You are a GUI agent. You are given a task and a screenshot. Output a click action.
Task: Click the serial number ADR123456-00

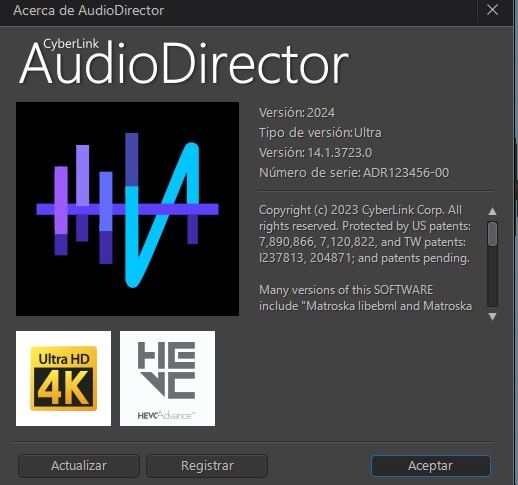click(406, 173)
